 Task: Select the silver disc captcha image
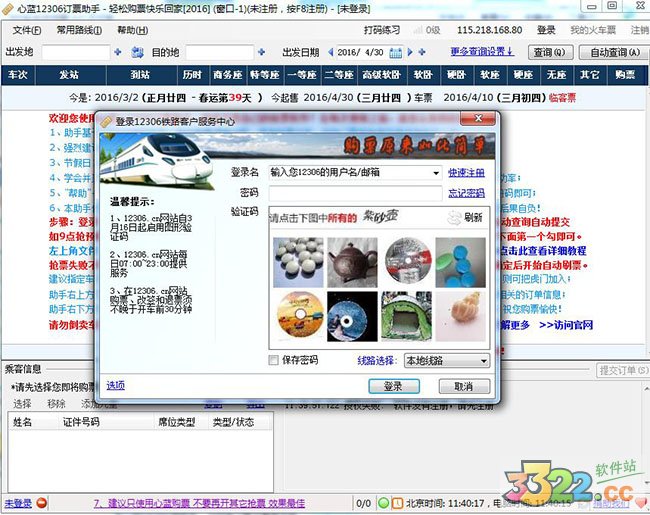406,262
